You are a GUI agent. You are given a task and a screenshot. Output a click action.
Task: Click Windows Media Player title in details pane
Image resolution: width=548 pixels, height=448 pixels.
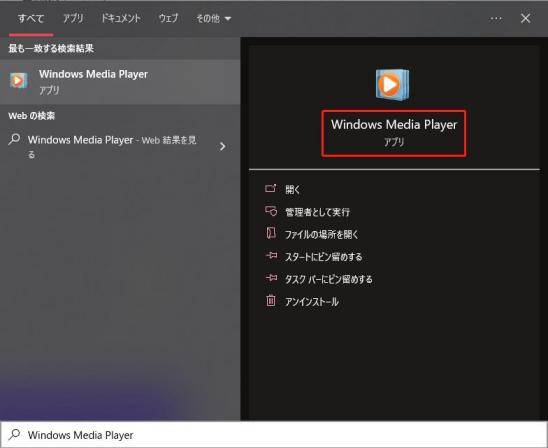pos(394,125)
